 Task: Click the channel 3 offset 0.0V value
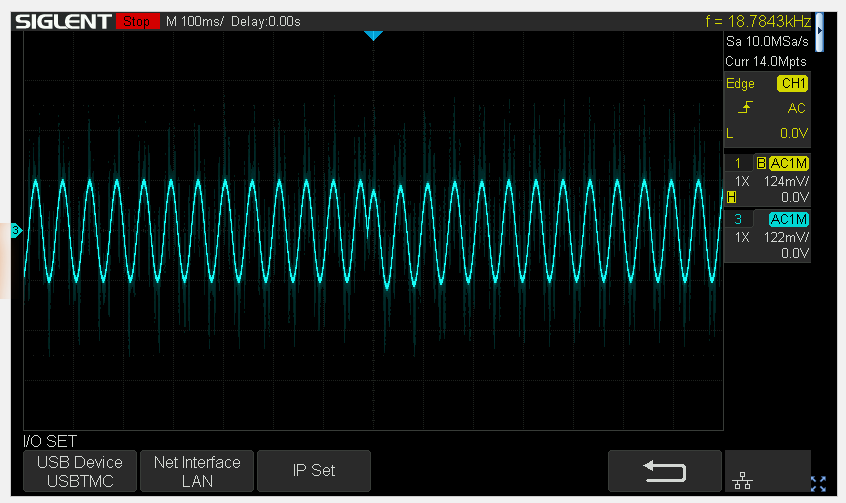coord(795,254)
